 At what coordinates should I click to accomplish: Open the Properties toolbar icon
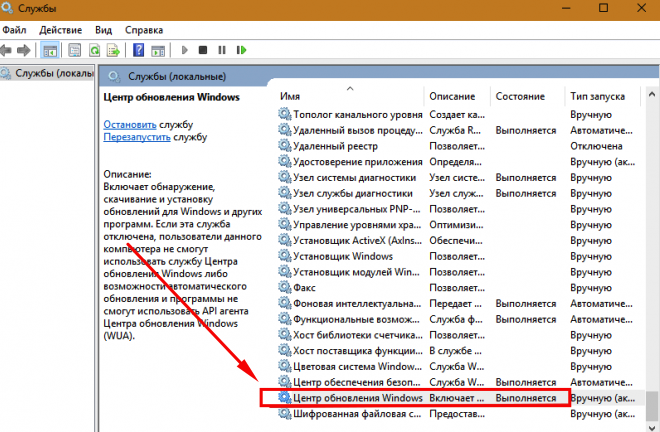[x=75, y=51]
